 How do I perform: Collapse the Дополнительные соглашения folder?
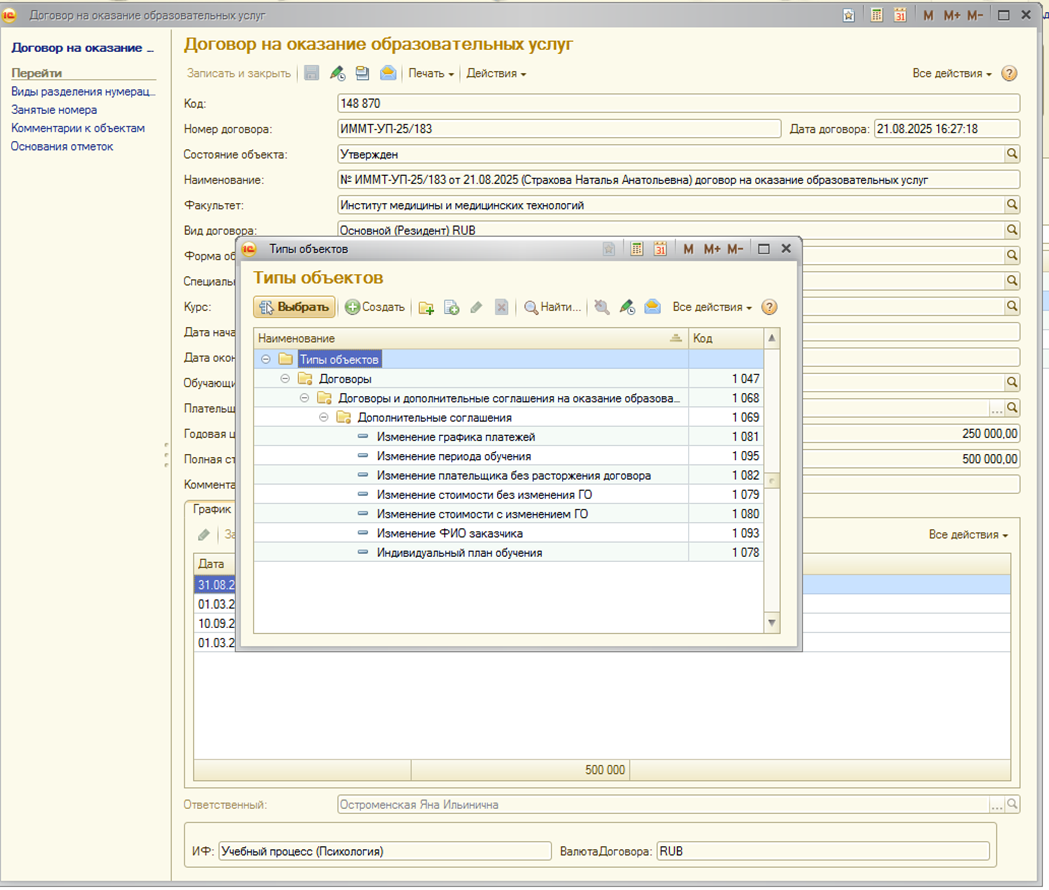[324, 418]
